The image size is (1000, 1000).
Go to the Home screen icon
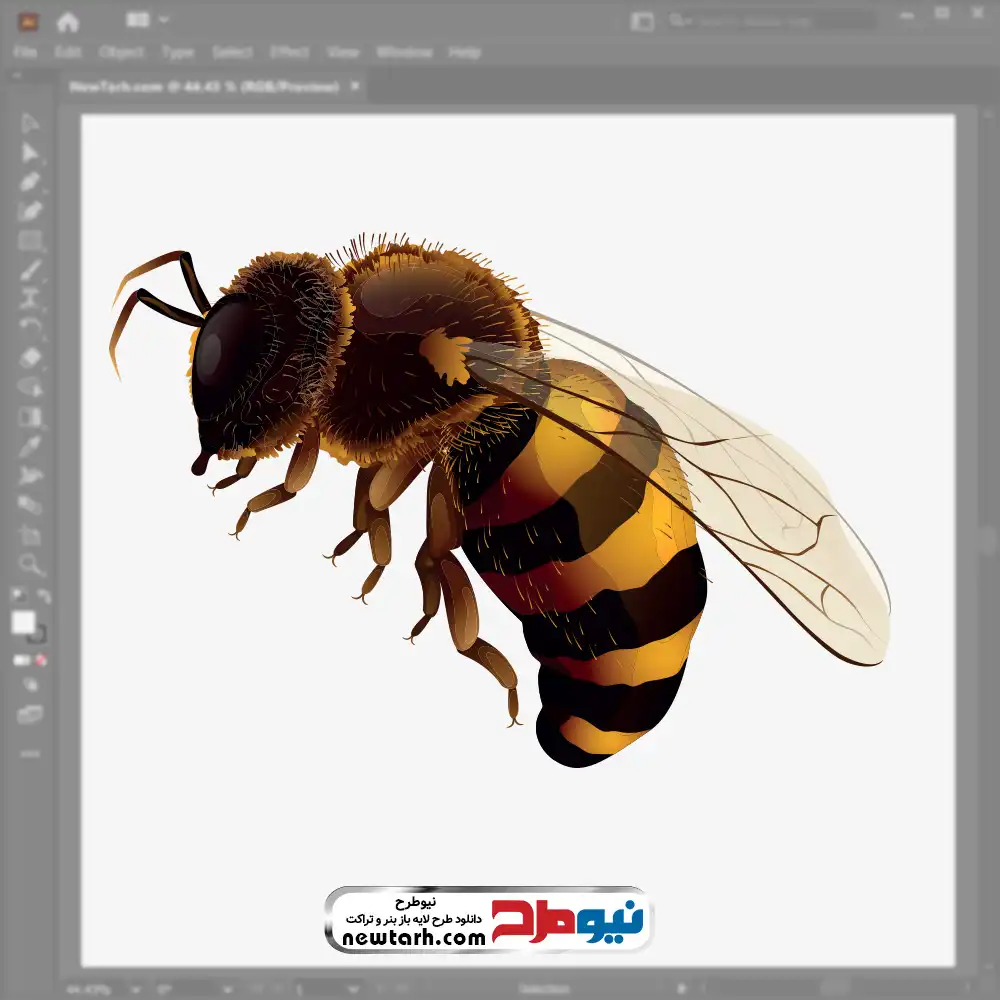pos(67,21)
